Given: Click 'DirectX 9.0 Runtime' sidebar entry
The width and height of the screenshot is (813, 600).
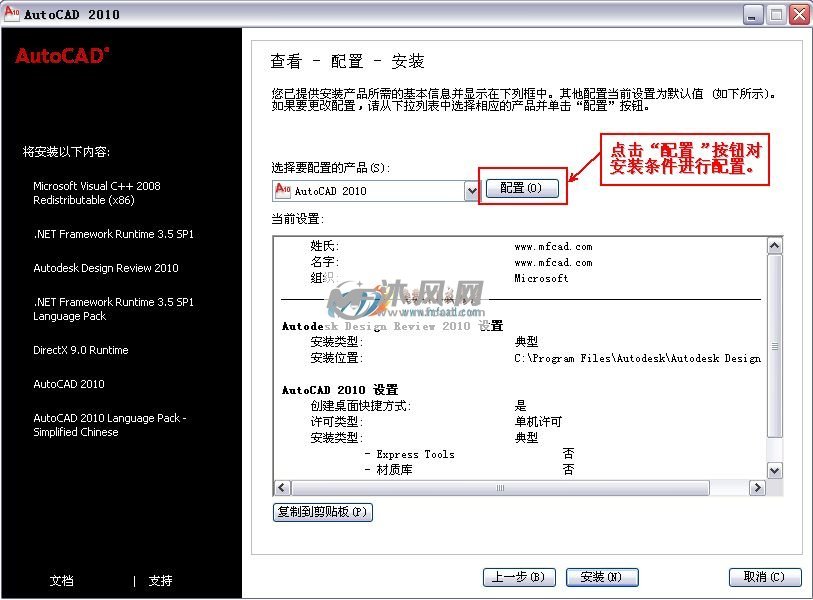Looking at the screenshot, I should pyautogui.click(x=81, y=350).
